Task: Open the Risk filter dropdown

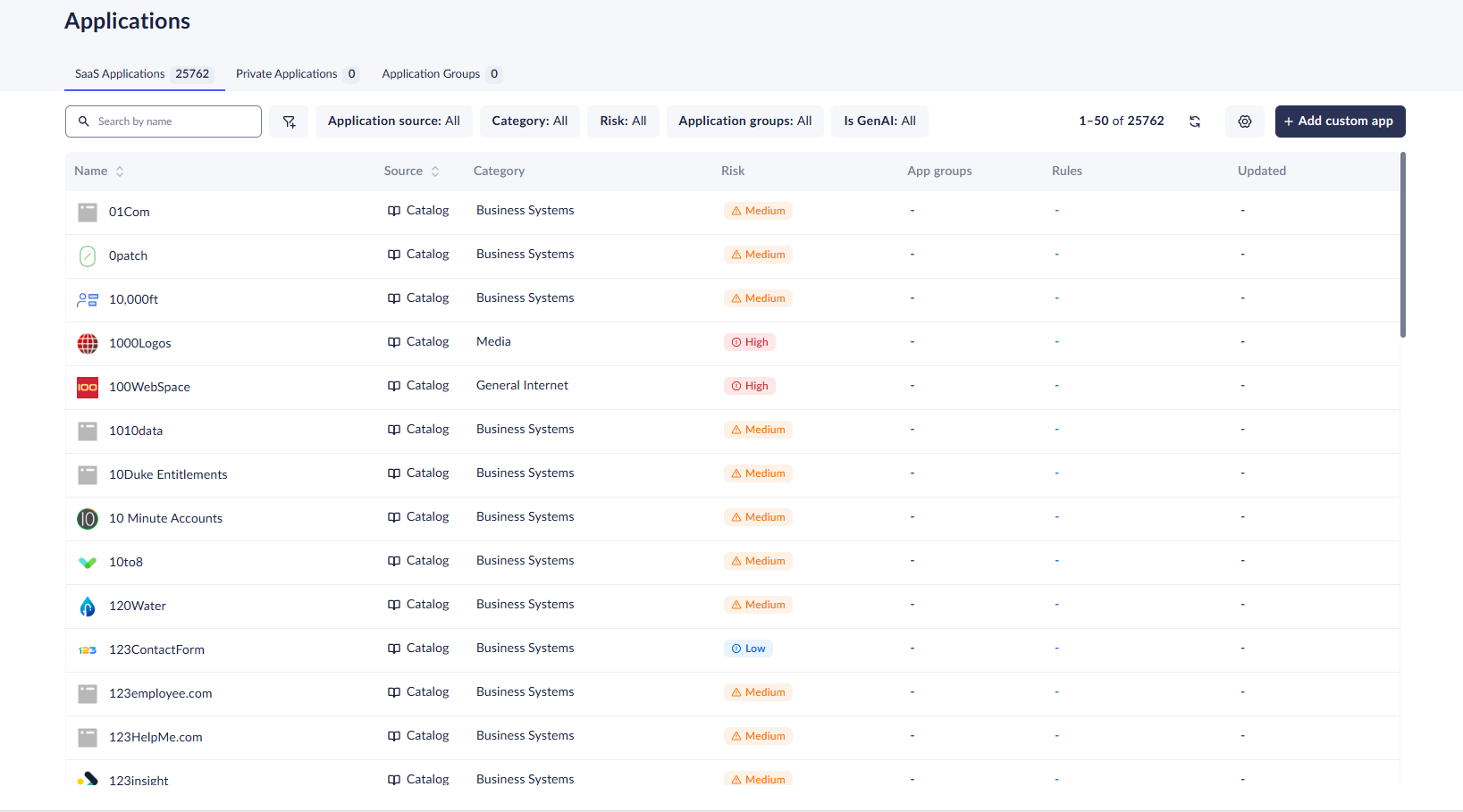Action: click(623, 121)
